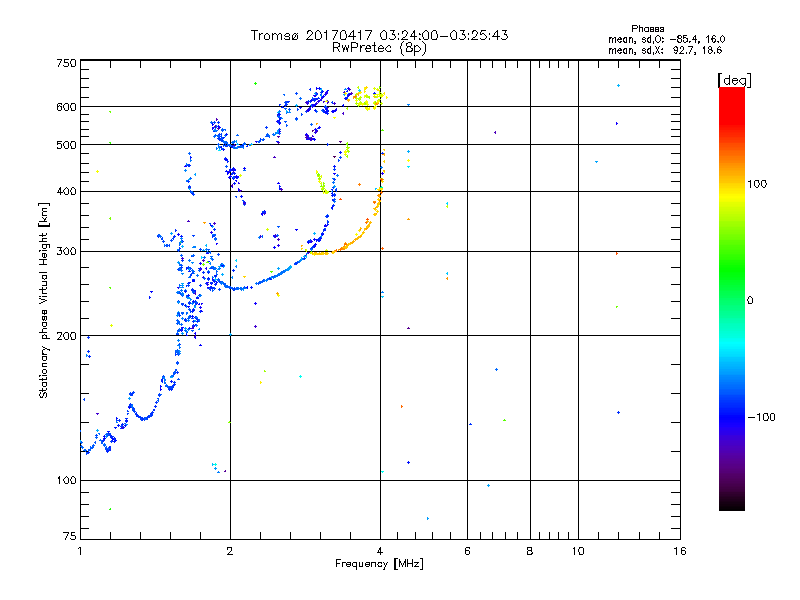Click the x-axis tick label '10'

click(578, 551)
